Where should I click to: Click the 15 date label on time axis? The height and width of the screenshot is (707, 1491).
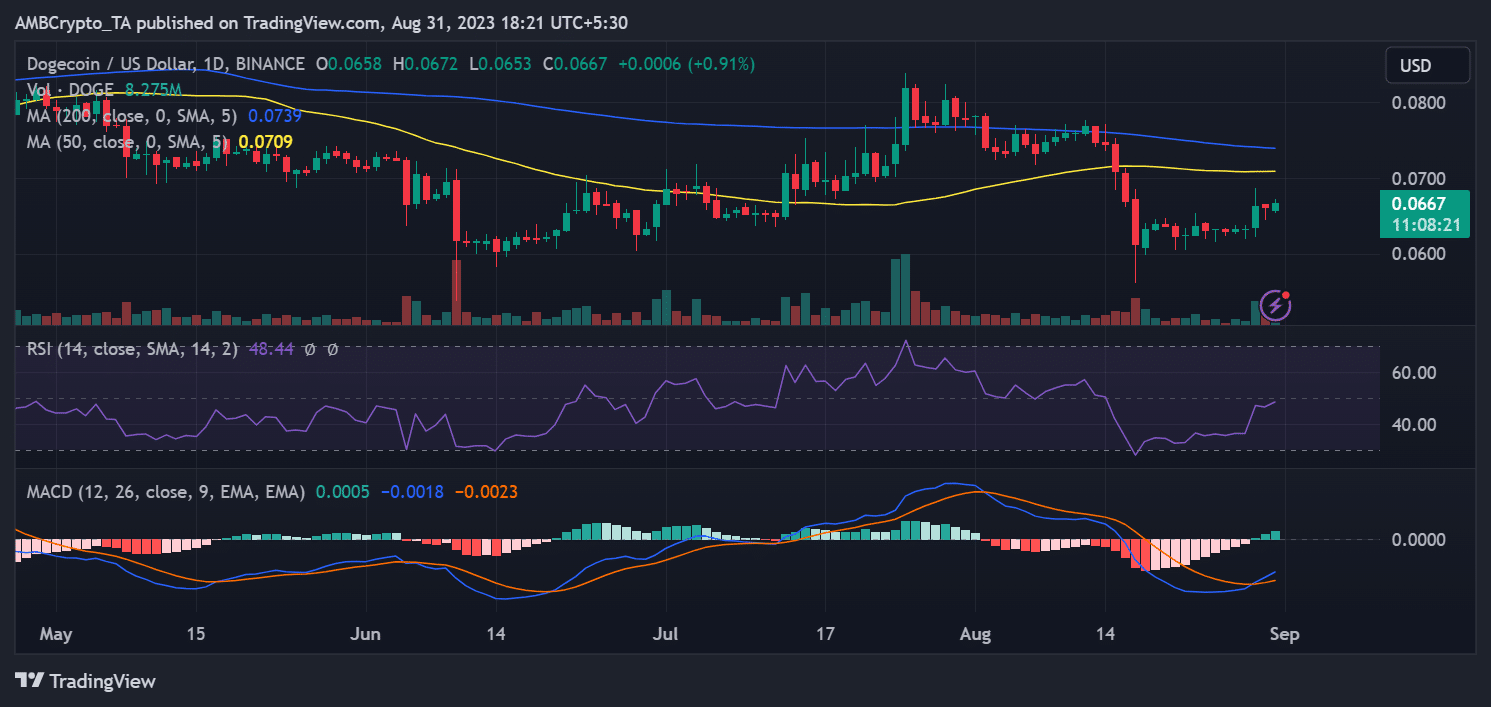pos(196,634)
